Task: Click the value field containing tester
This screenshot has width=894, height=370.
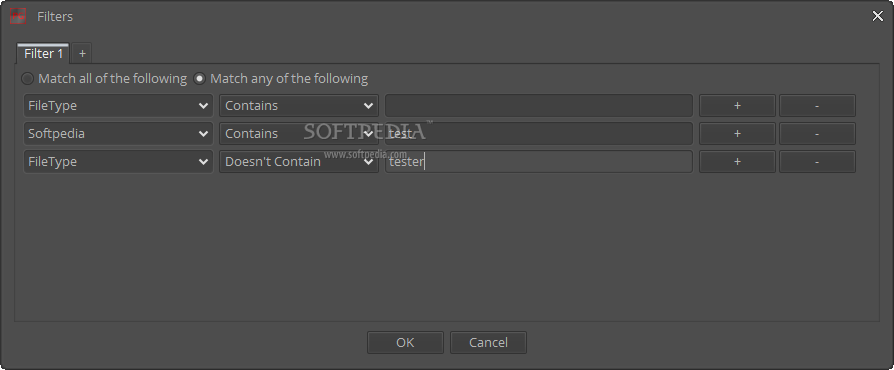Action: click(539, 161)
